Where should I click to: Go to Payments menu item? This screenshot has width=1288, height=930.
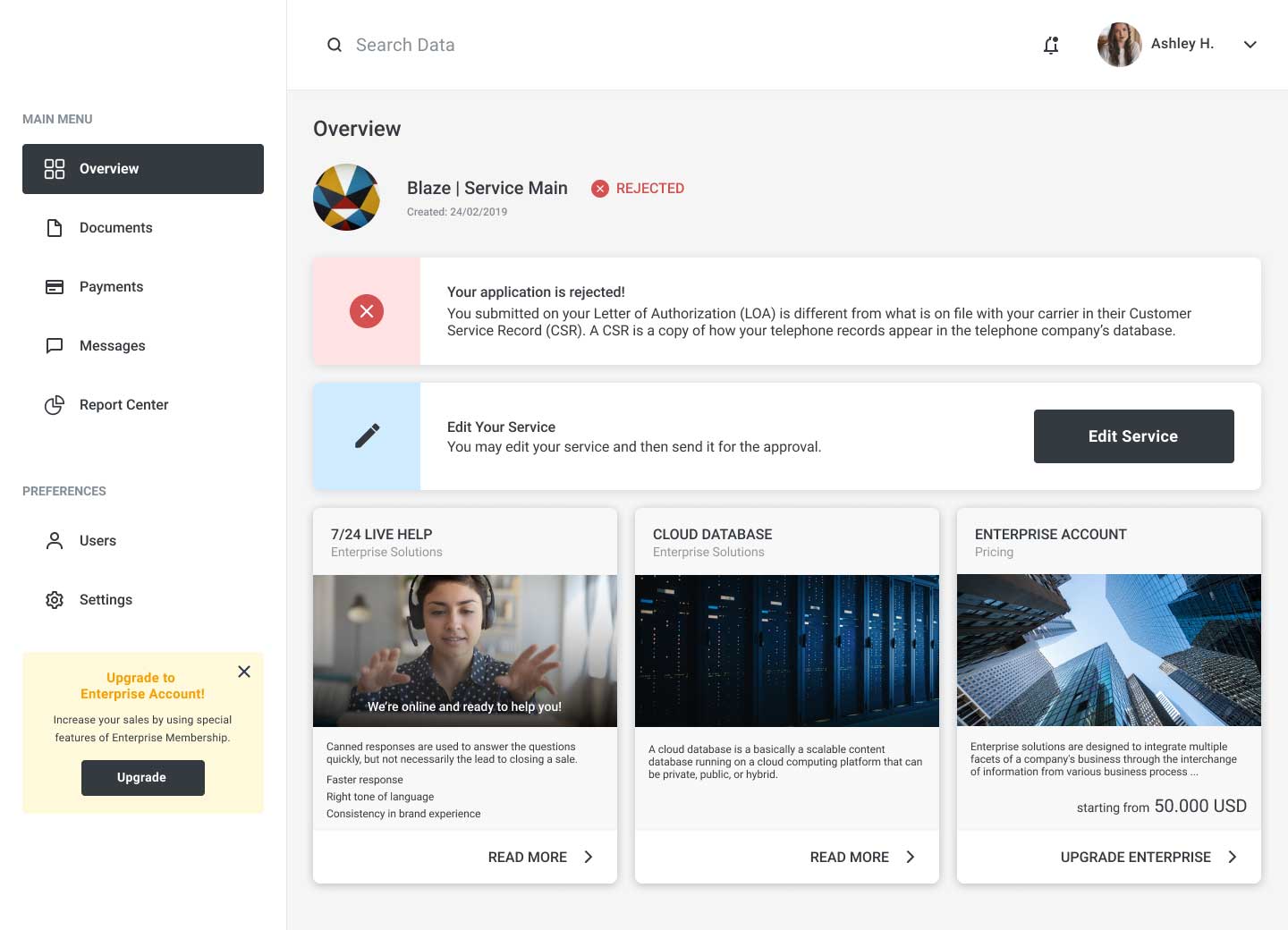(143, 287)
